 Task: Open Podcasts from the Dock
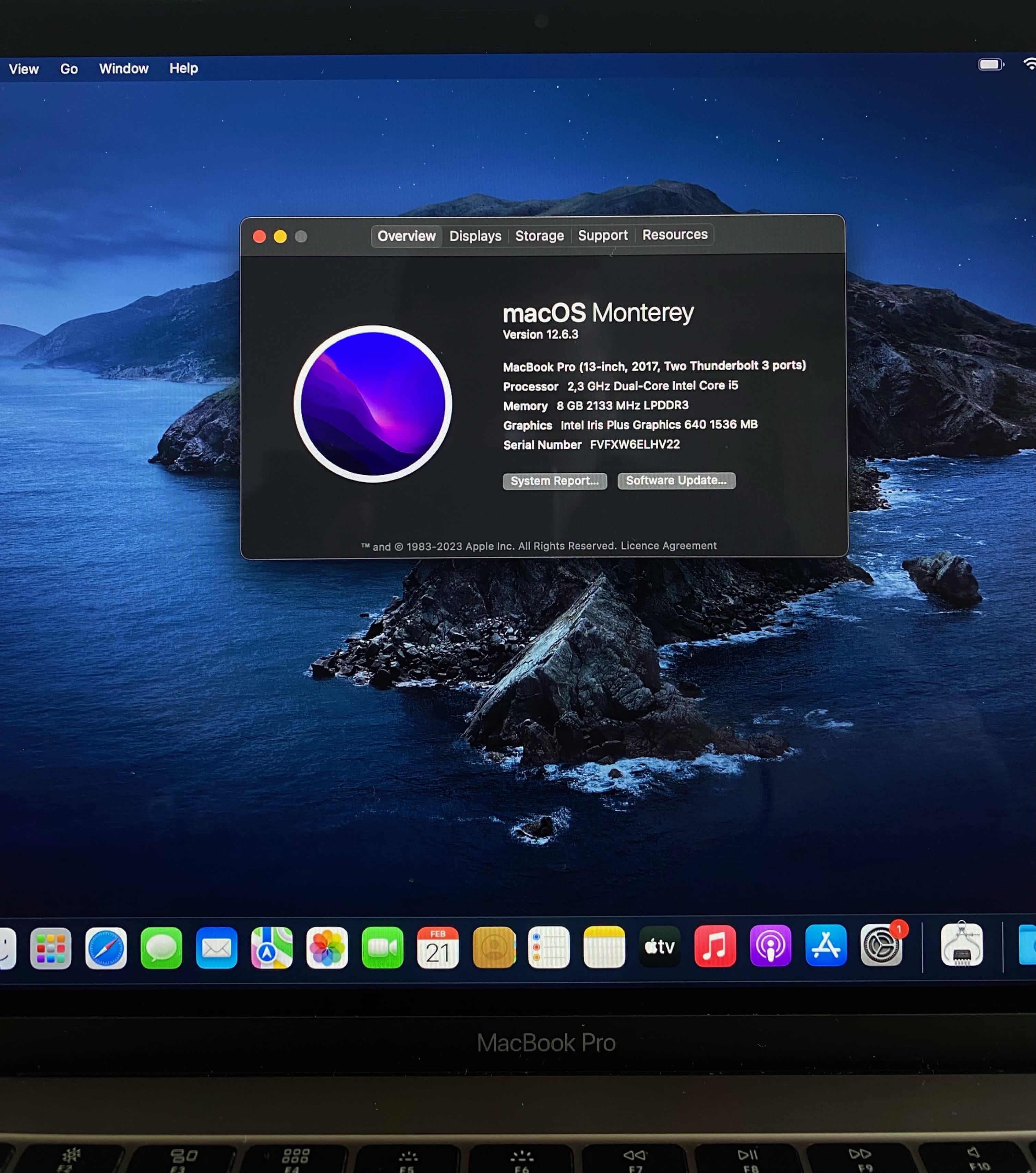(770, 945)
